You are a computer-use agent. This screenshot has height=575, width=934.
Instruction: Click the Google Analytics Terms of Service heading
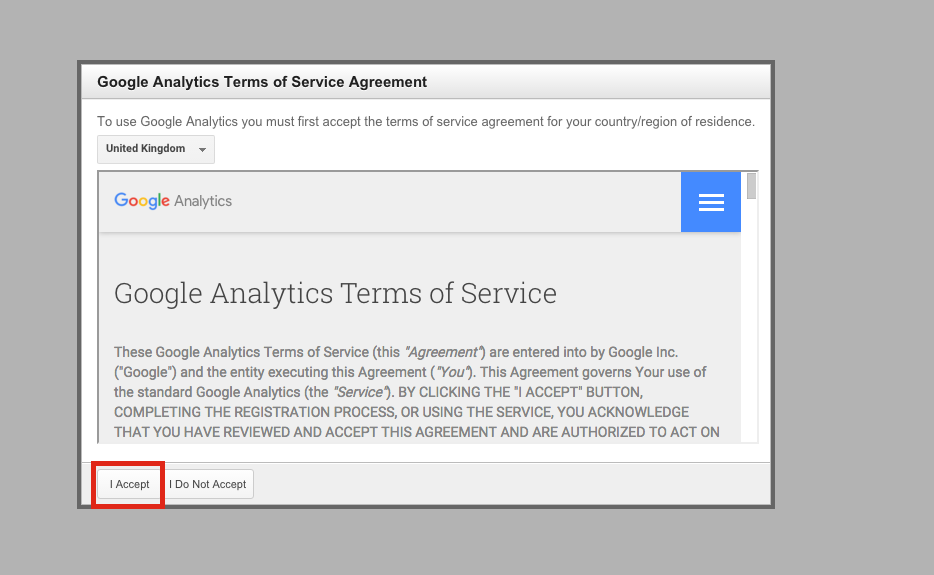[335, 293]
